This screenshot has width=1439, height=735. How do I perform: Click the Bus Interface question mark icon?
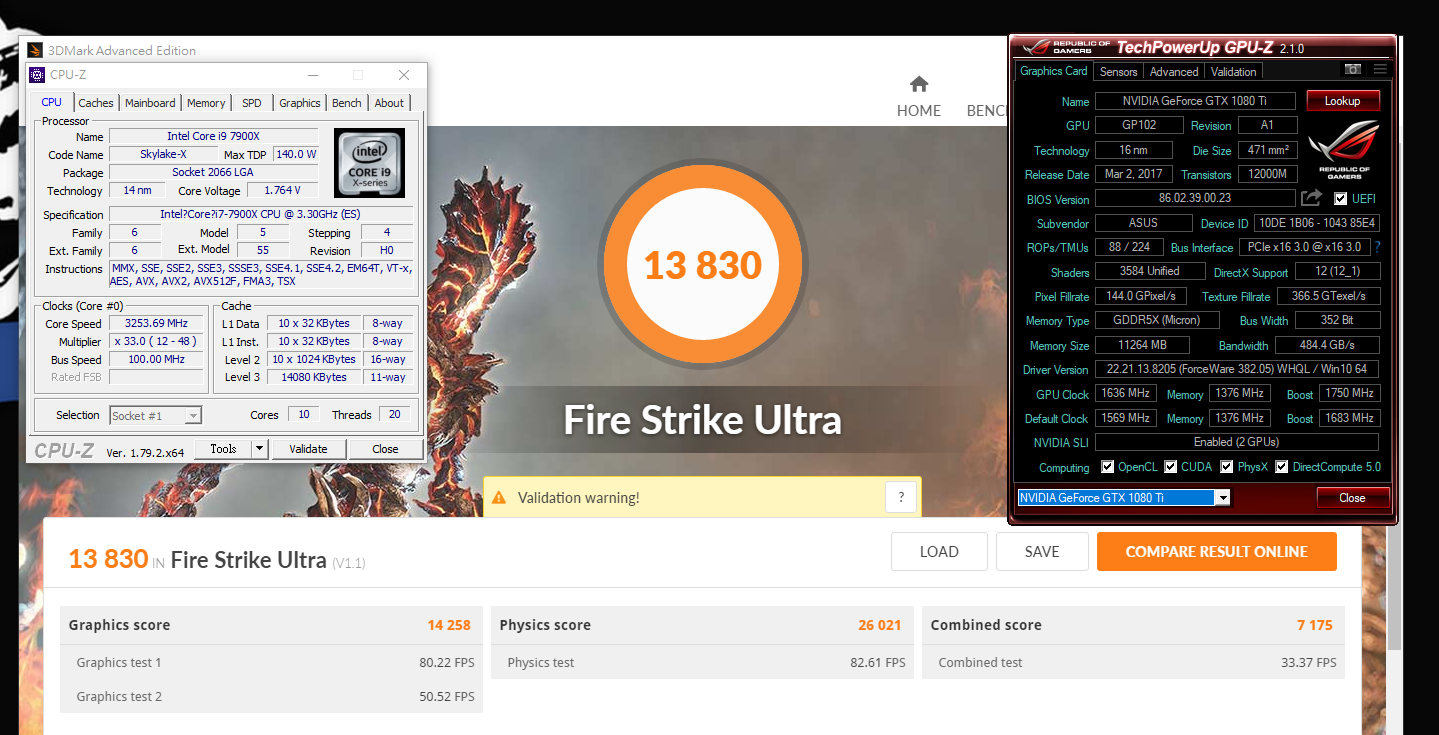tap(1377, 247)
